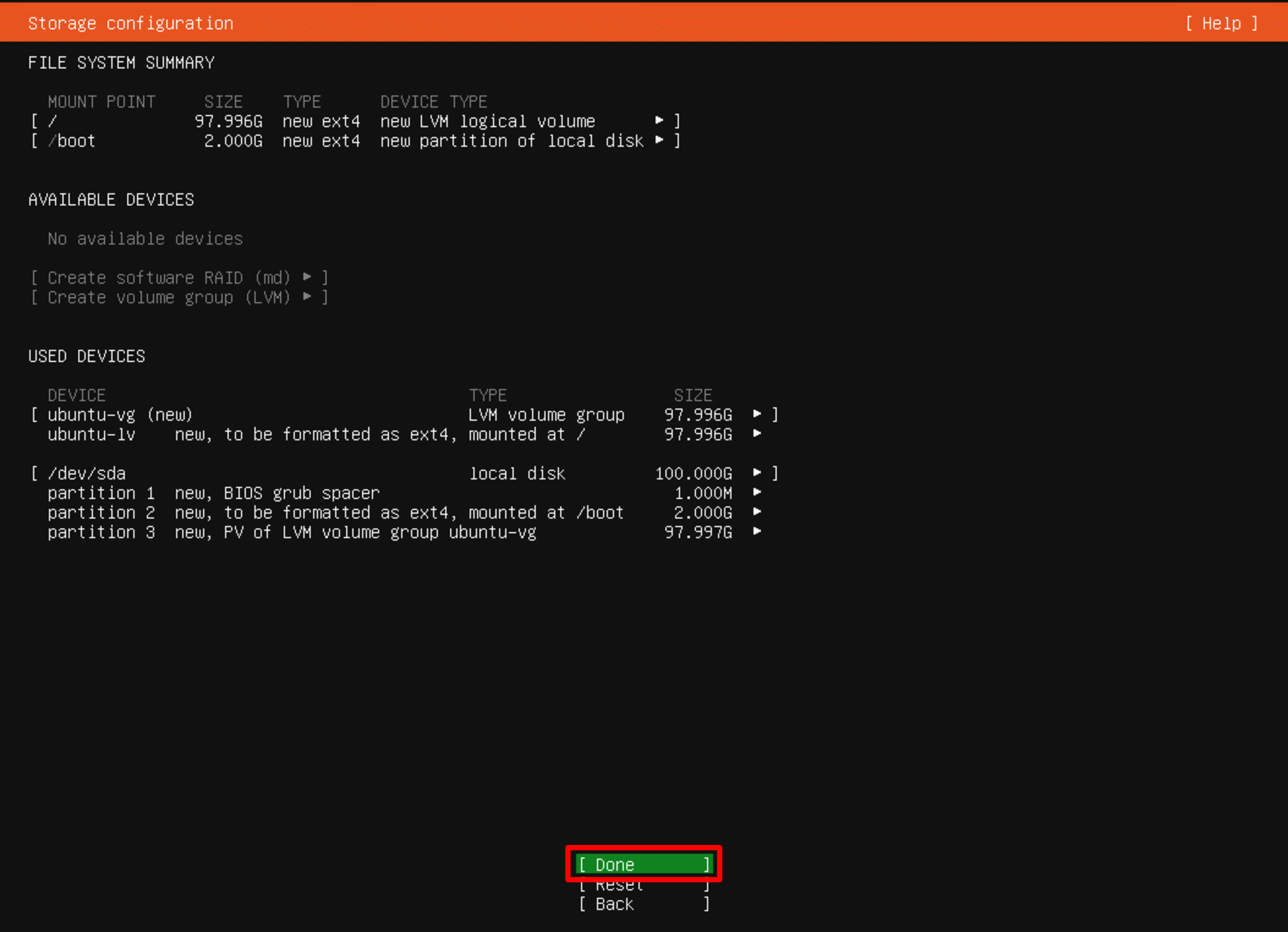Click arrow beside ubuntu-lv logical volume
Screen dimensions: 1288x932
(757, 434)
